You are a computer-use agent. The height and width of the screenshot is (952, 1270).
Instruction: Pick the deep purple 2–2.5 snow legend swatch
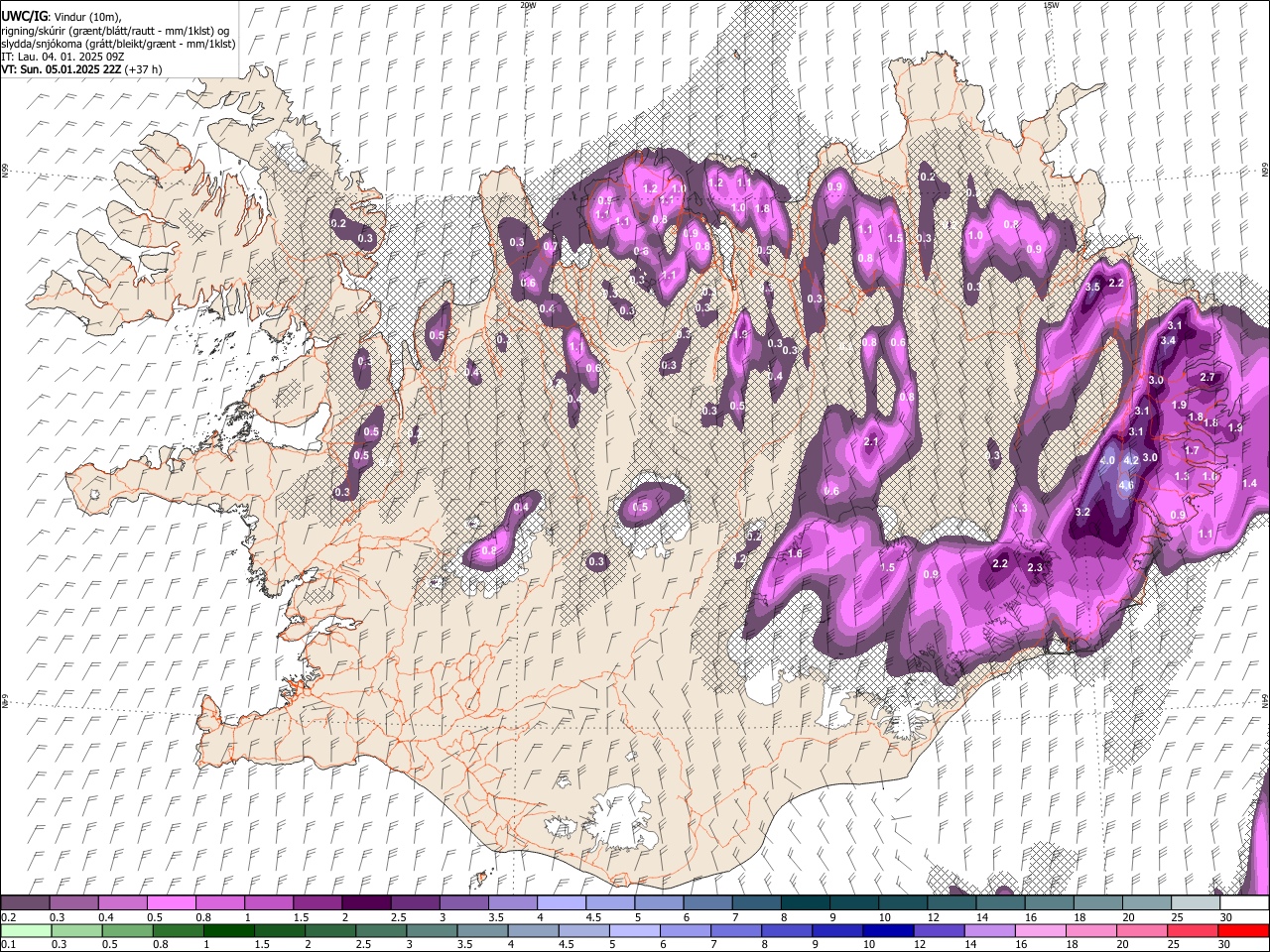(365, 903)
